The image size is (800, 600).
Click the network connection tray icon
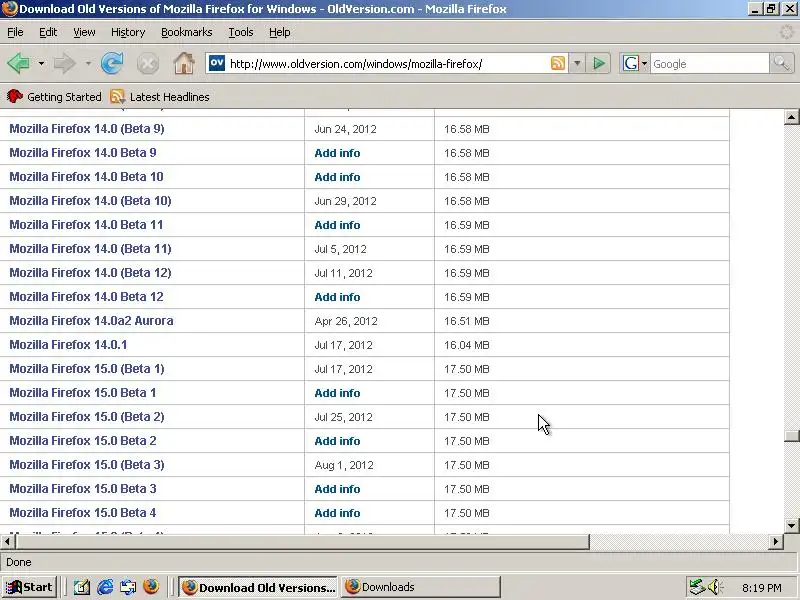pyautogui.click(x=696, y=587)
